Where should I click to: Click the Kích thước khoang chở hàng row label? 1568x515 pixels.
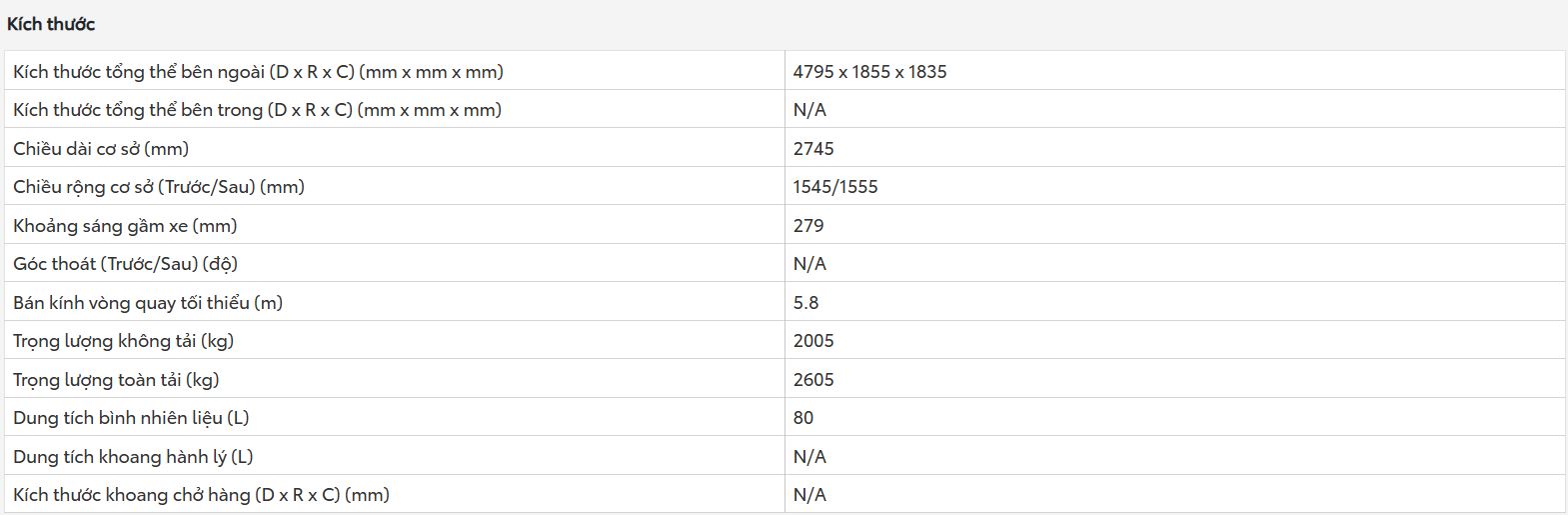[x=201, y=495]
